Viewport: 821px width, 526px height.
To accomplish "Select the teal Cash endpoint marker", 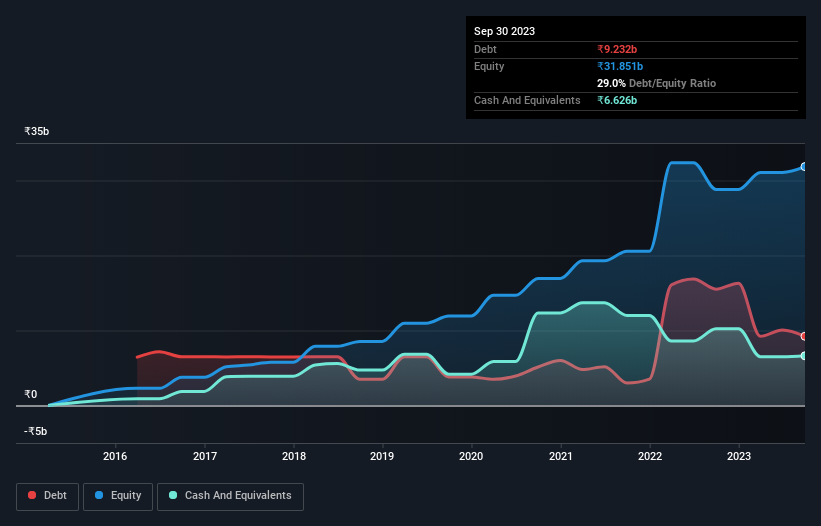I will click(x=804, y=356).
